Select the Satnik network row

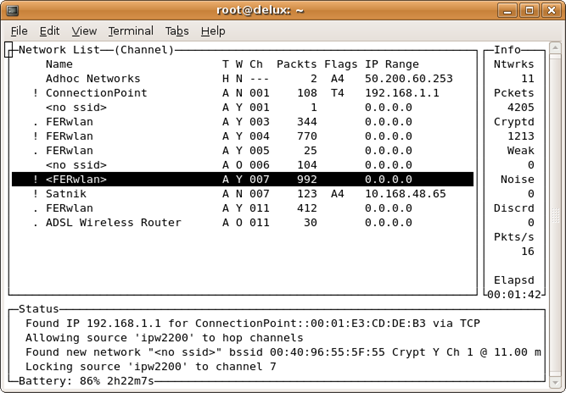[x=243, y=194]
